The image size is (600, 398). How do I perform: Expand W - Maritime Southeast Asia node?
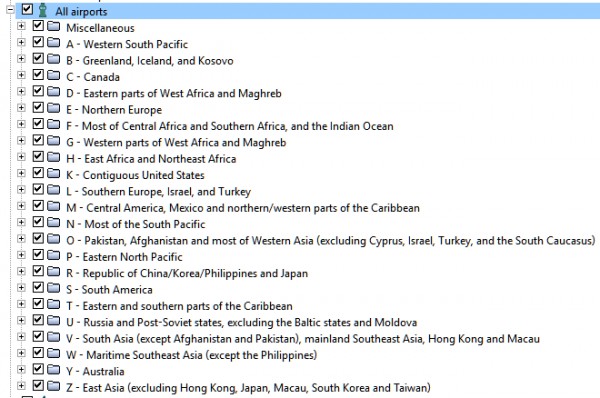pos(21,353)
